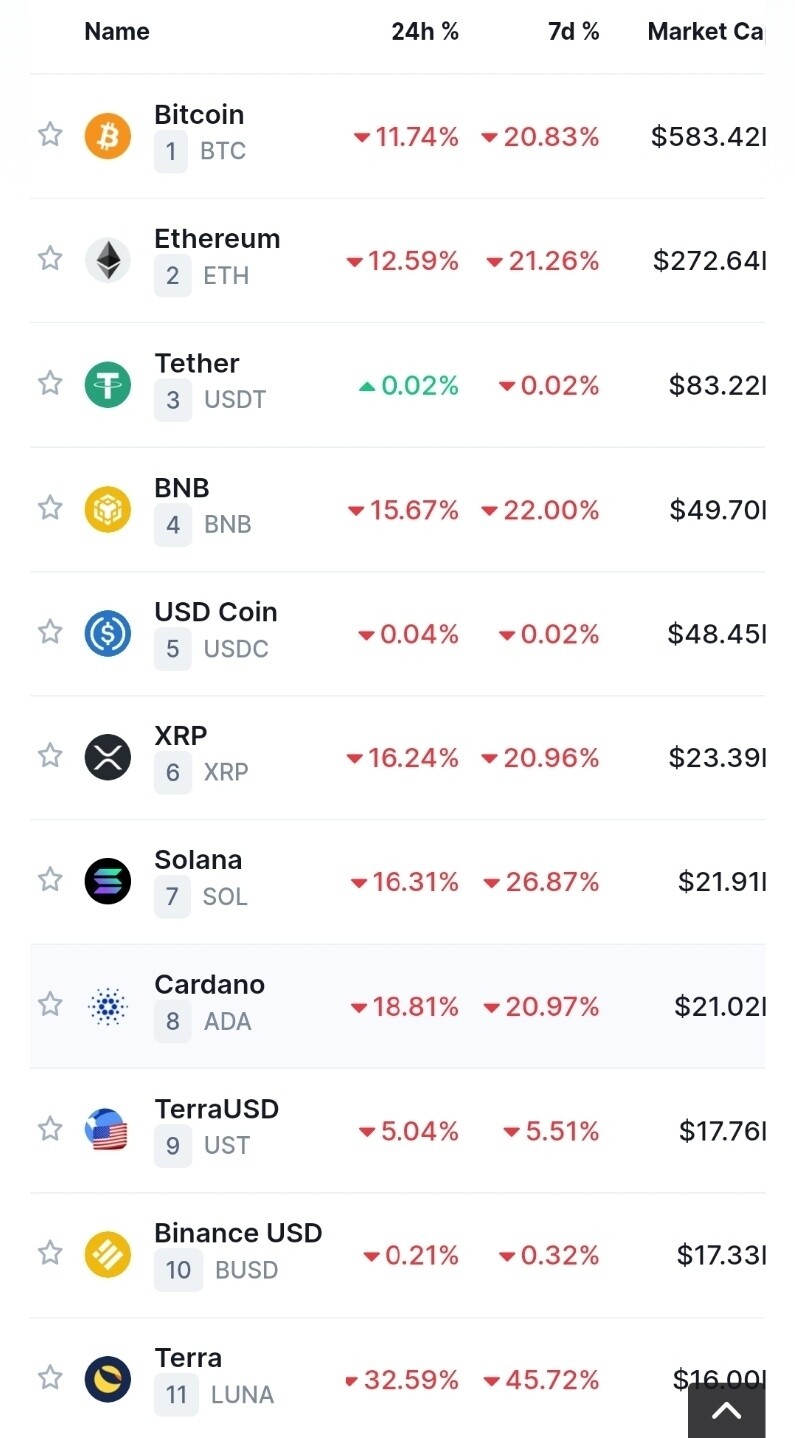
Task: Open the TerraUSD name link
Action: [x=216, y=1109]
